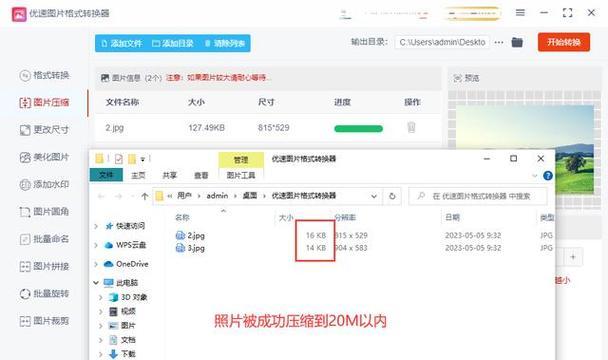
Task: Open the hamburger menu in title bar
Action: (x=520, y=13)
